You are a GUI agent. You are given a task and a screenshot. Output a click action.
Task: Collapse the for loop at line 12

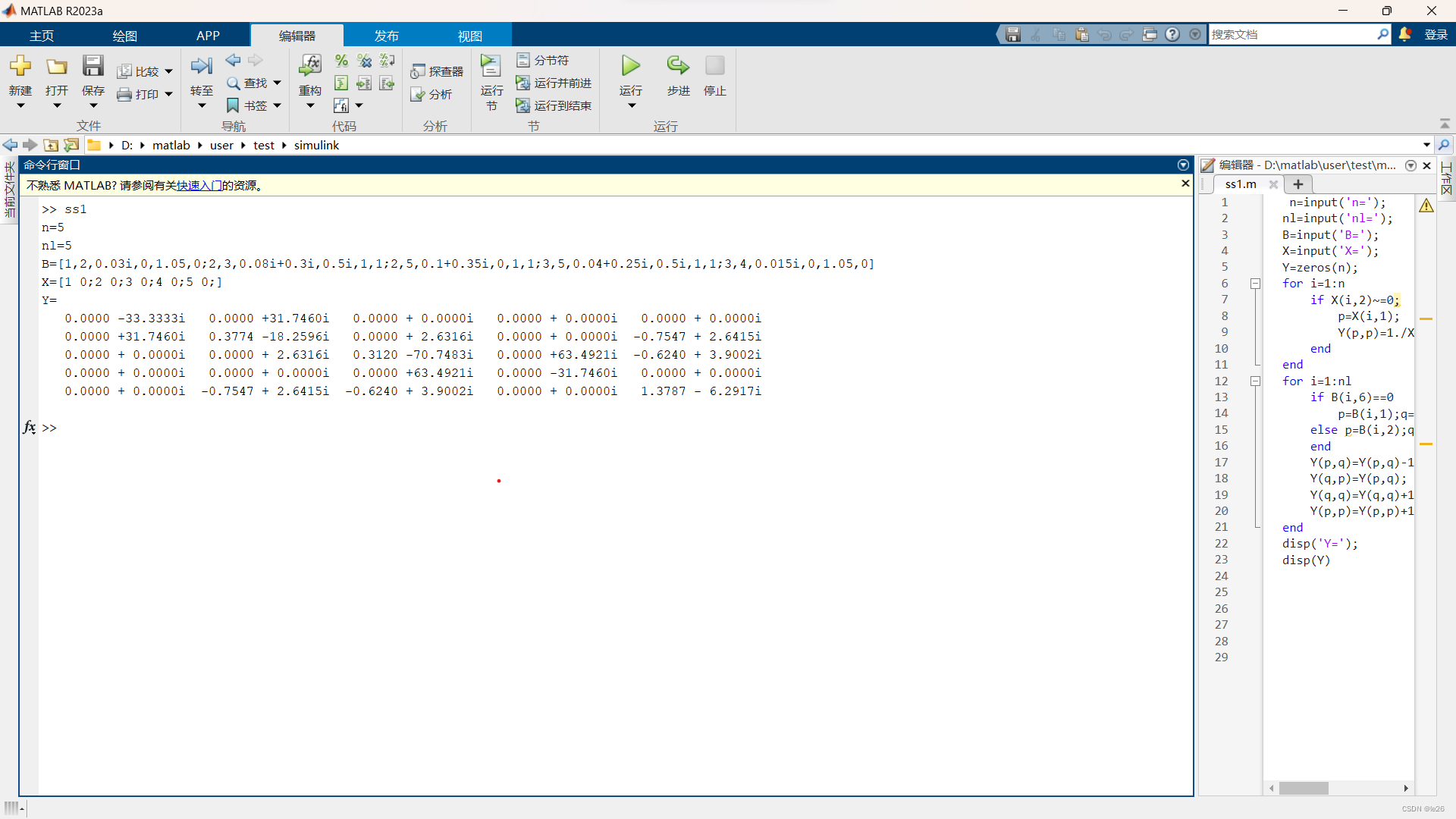(x=1255, y=381)
